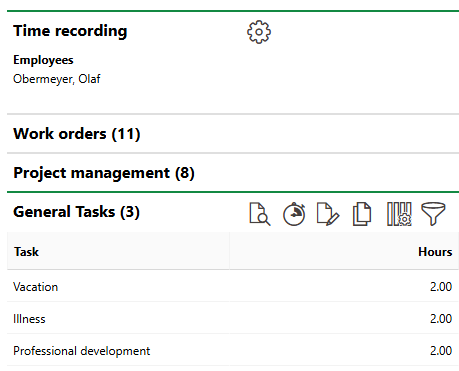The width and height of the screenshot is (459, 371).
Task: Collapse the Time recording section header
Action: pos(70,31)
